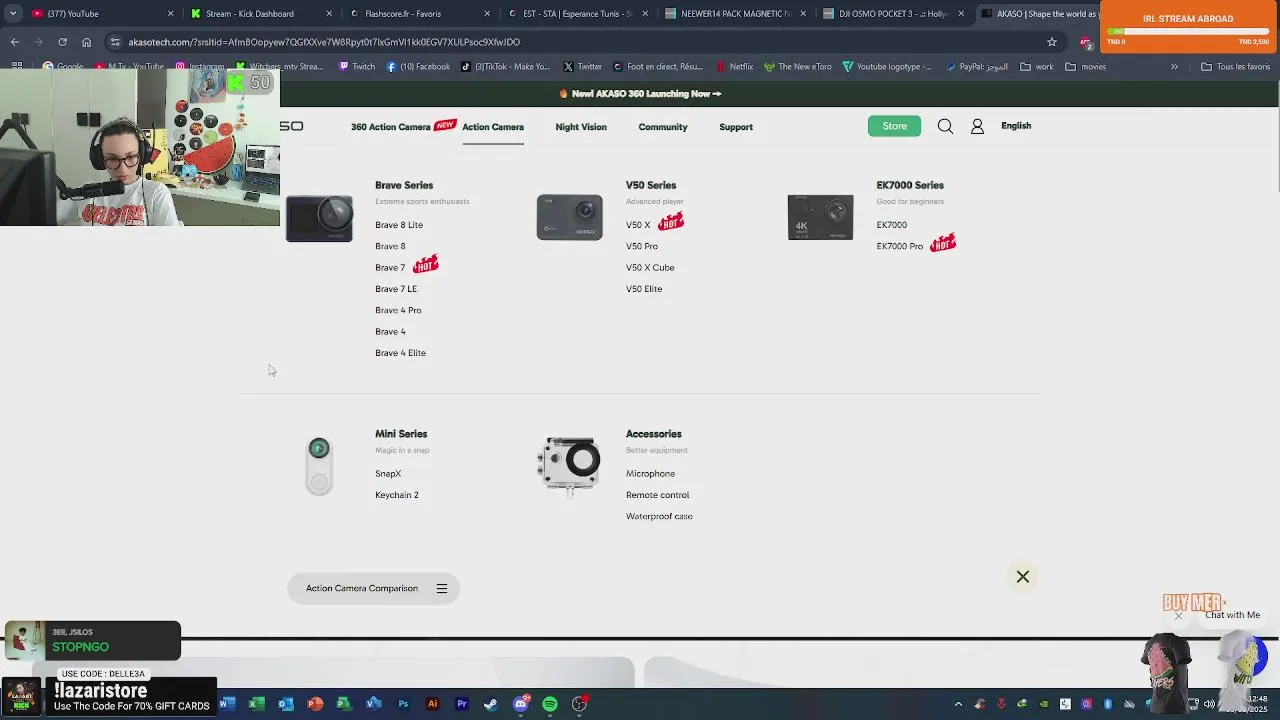
Task: Open the 360 Action Camera menu
Action: [391, 127]
